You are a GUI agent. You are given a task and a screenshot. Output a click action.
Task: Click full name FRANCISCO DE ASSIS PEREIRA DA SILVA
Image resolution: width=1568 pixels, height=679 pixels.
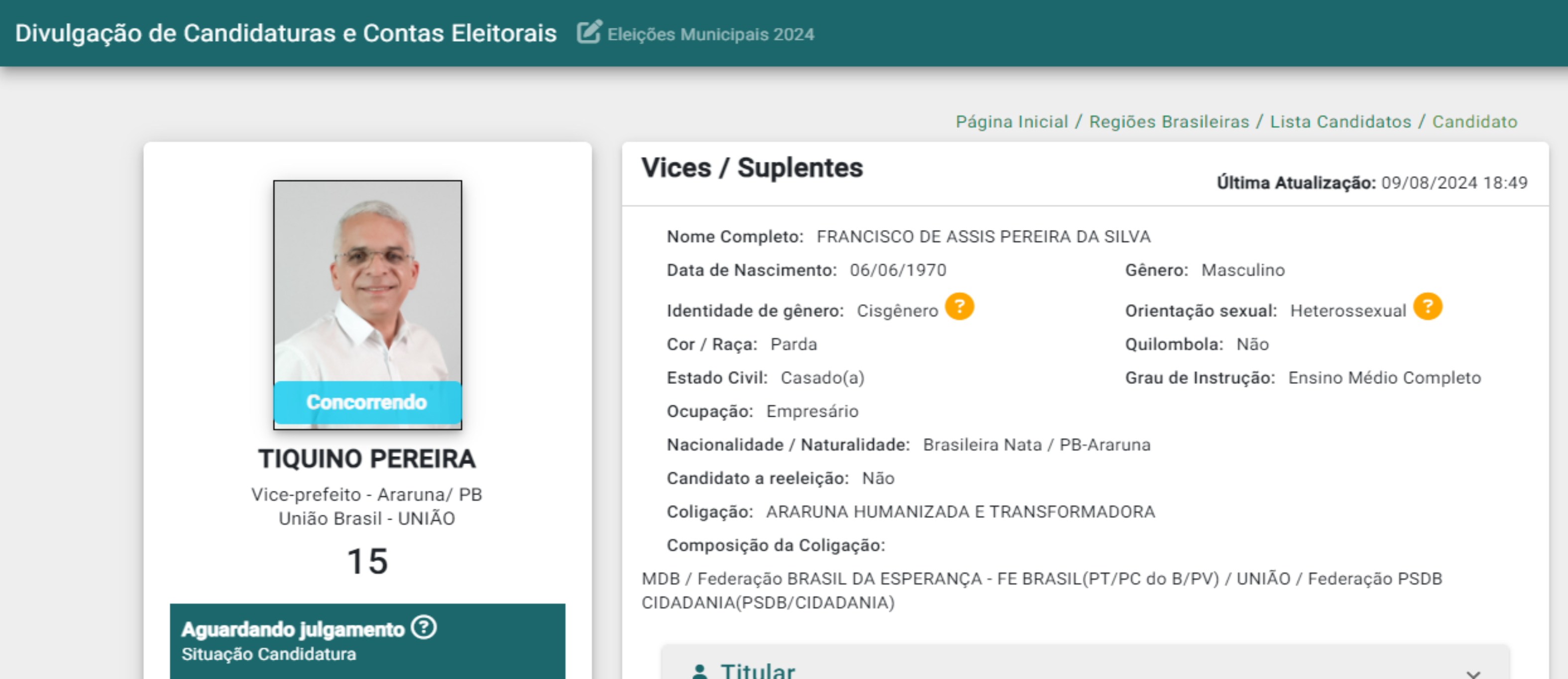[x=983, y=236]
